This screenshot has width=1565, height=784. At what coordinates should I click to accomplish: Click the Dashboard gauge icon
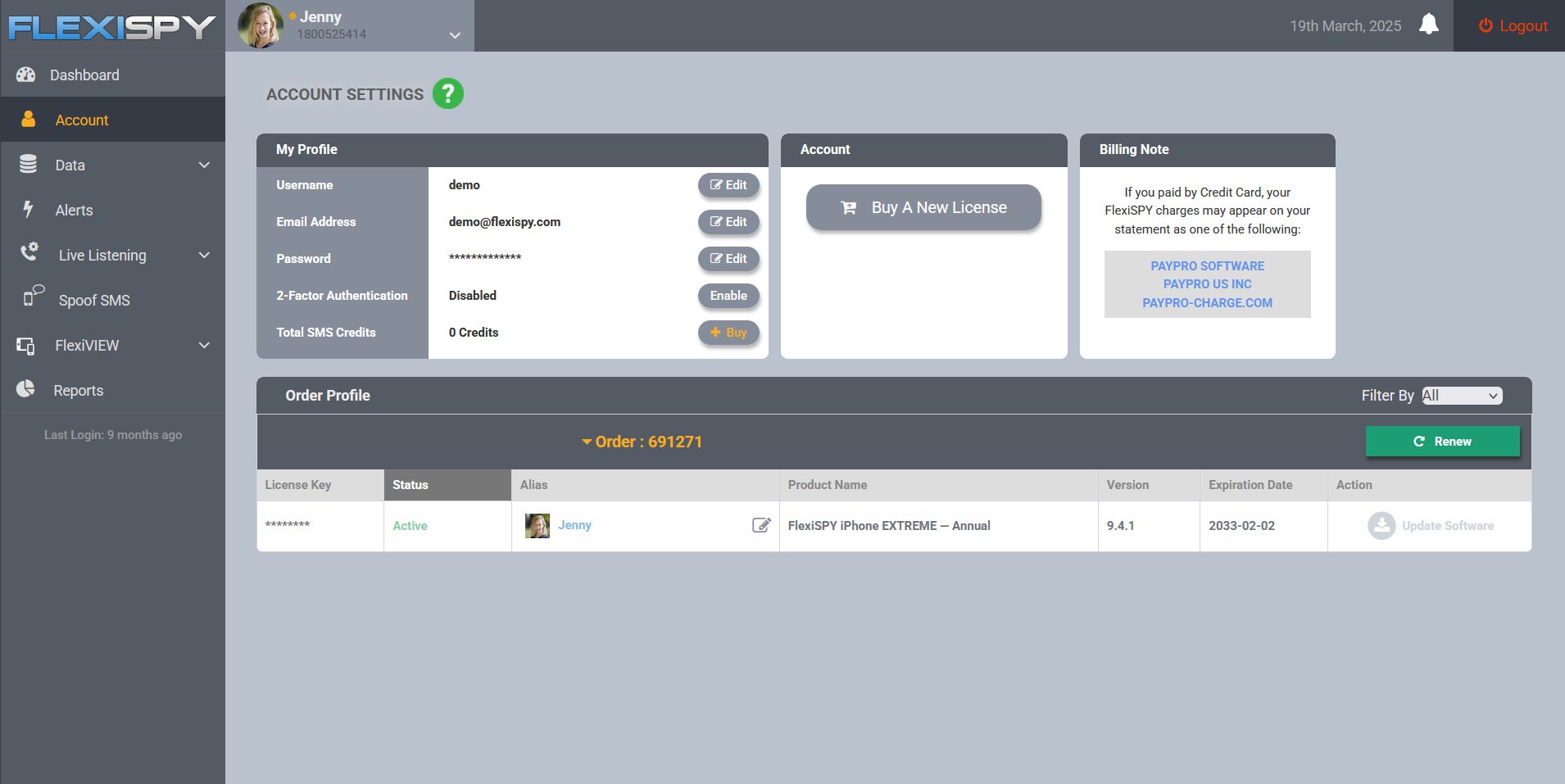click(26, 75)
